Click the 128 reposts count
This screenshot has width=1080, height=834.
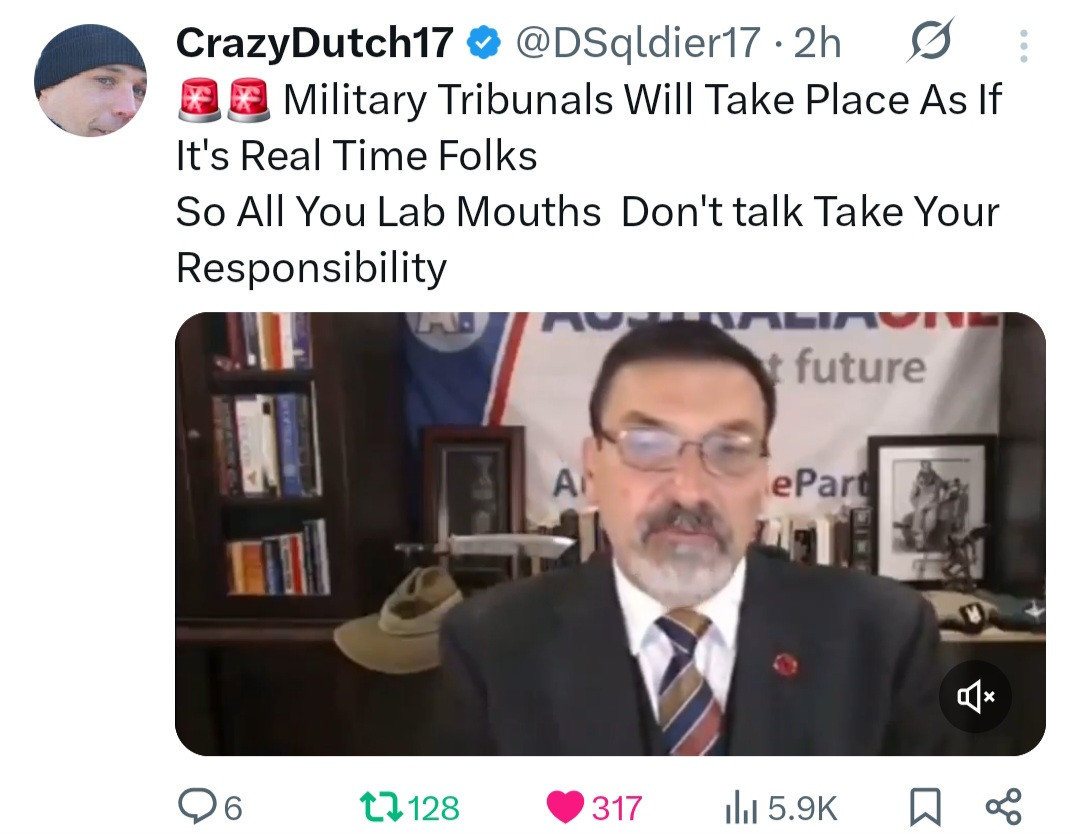pos(433,808)
